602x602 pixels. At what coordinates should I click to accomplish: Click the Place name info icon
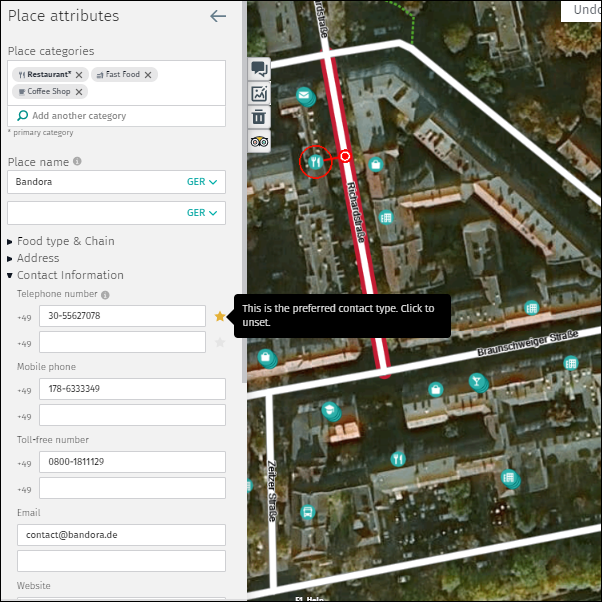coord(77,161)
